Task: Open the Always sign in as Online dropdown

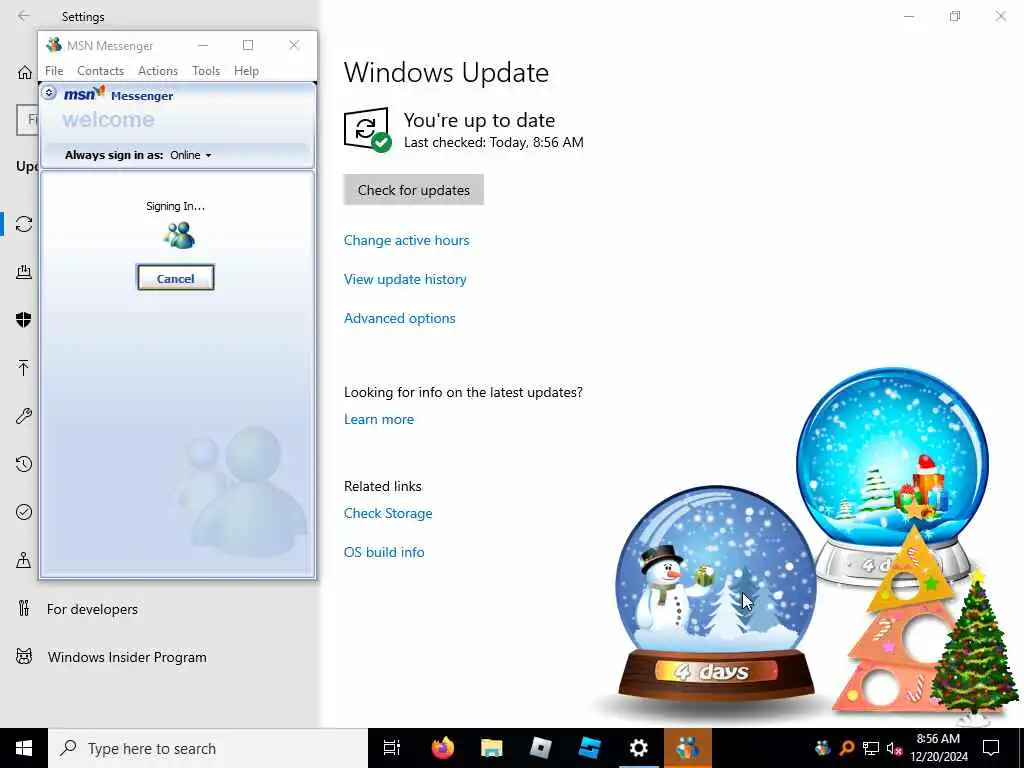Action: tap(191, 155)
